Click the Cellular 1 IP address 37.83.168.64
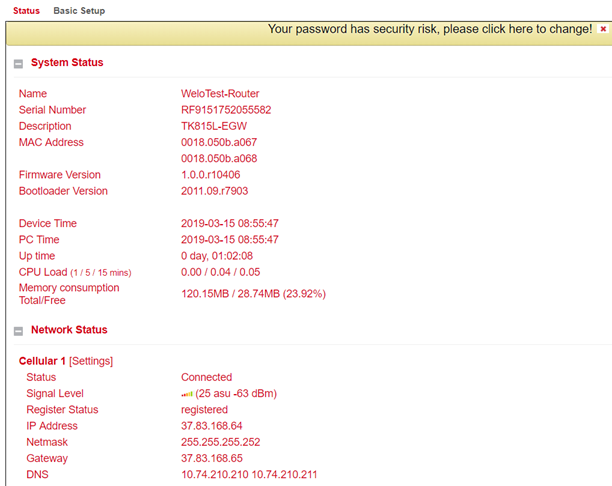The image size is (612, 486). [212, 425]
